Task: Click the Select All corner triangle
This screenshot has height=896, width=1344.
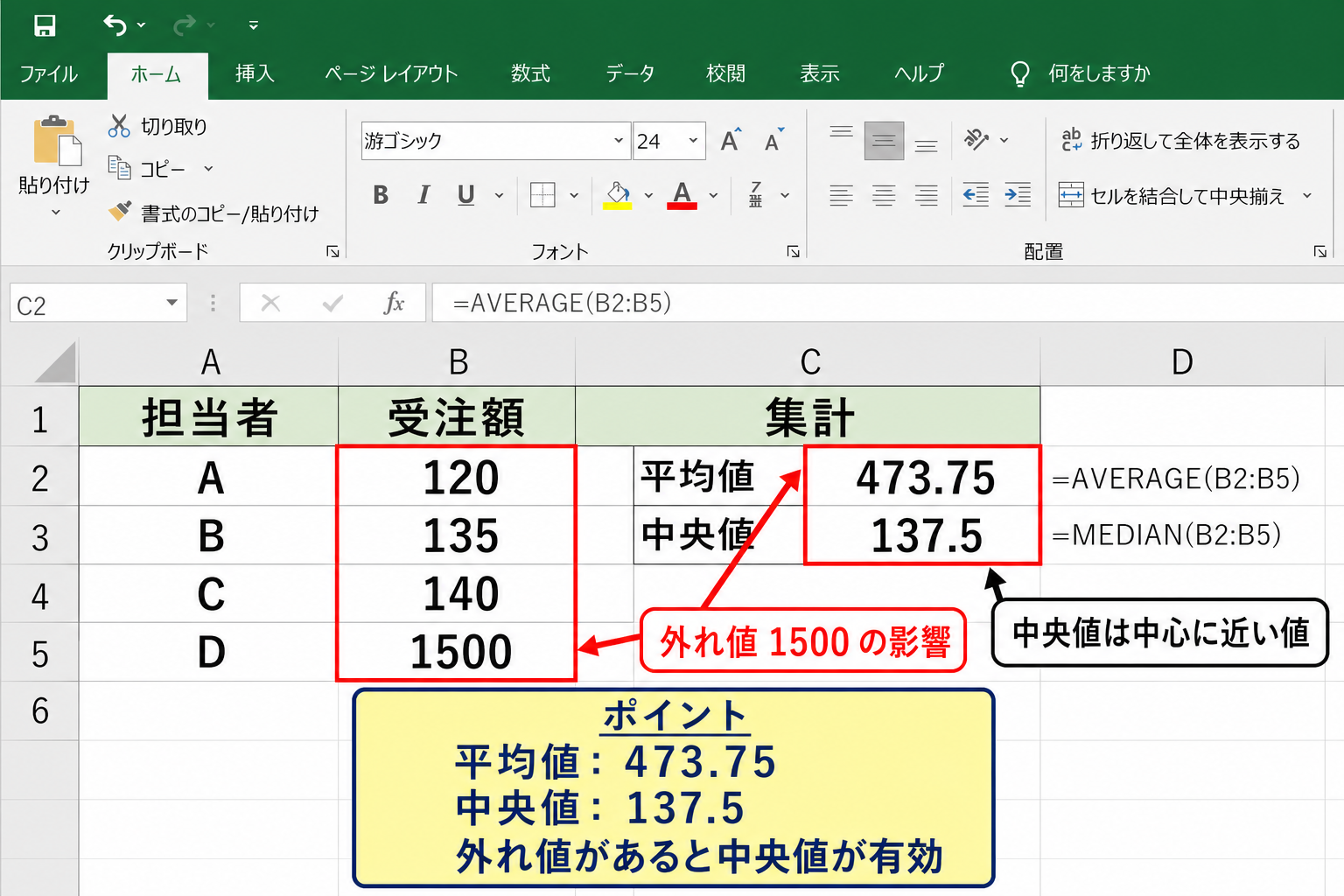Action: (54, 362)
